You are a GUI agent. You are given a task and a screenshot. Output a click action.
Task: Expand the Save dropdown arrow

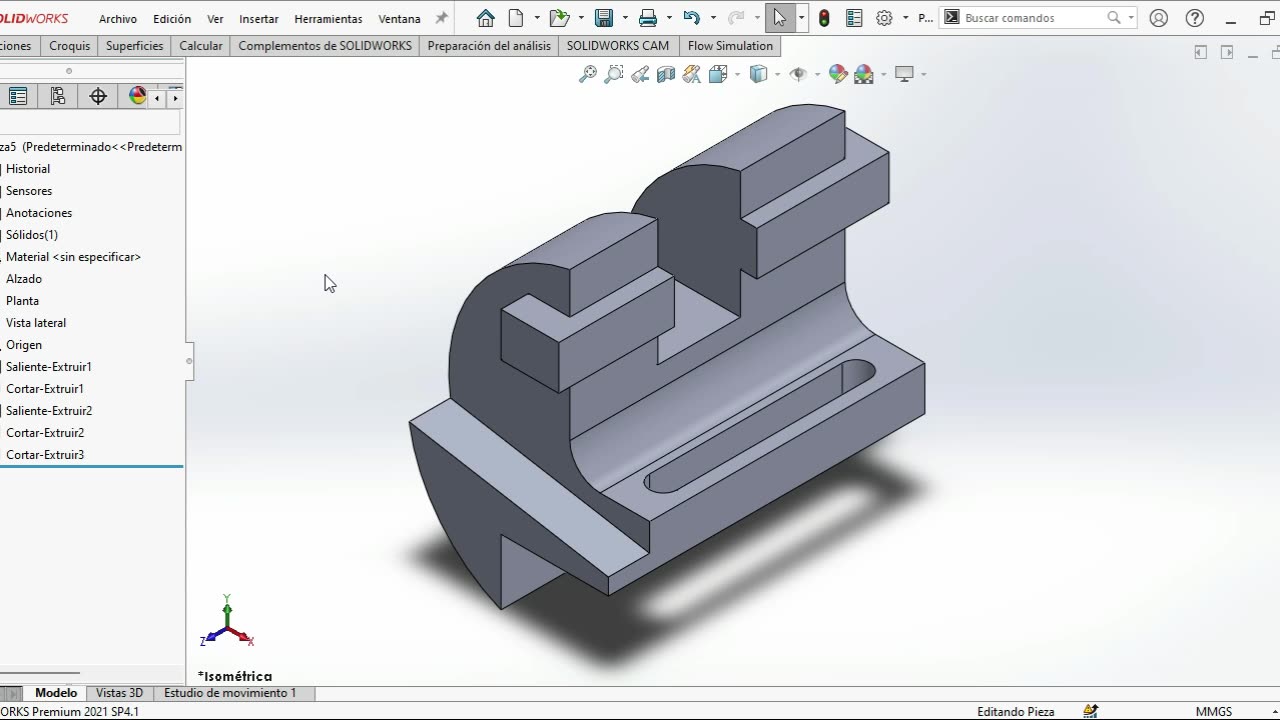click(624, 18)
